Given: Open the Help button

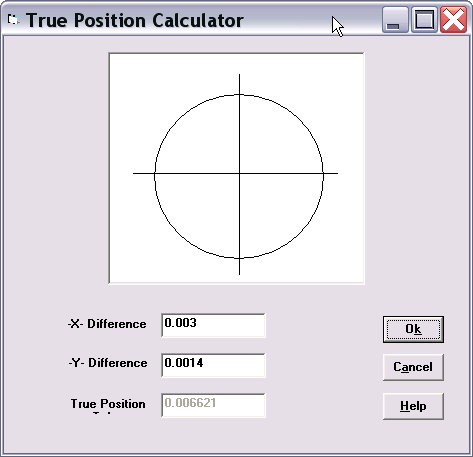Looking at the screenshot, I should (x=413, y=406).
